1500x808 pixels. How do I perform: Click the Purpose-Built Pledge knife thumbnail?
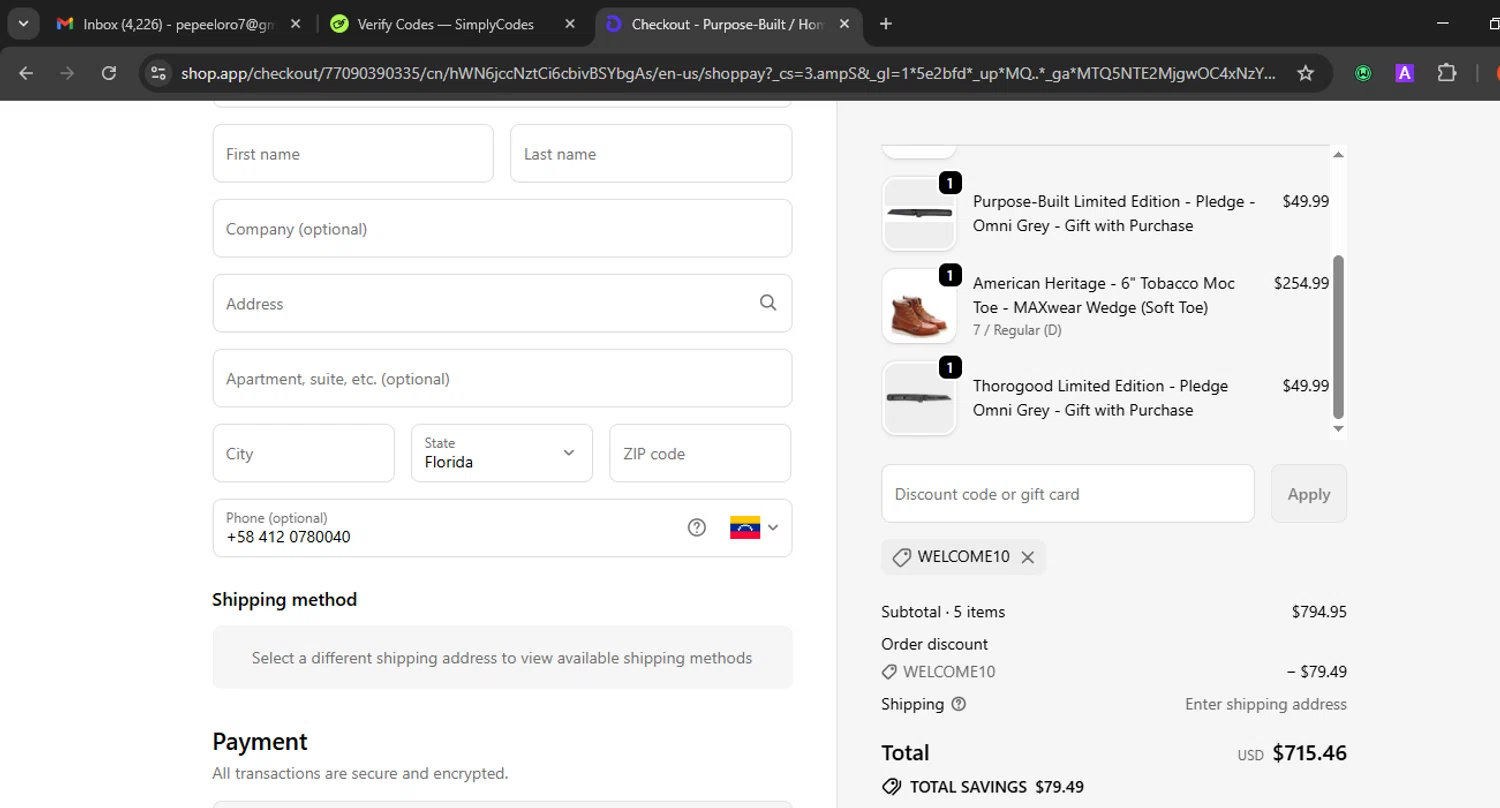[919, 213]
